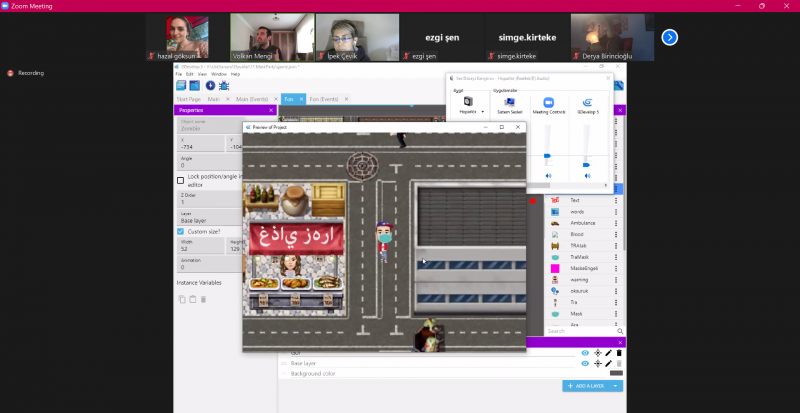Toggle the Lock position/angle checkbox
Image resolution: width=800 pixels, height=413 pixels.
(x=181, y=180)
